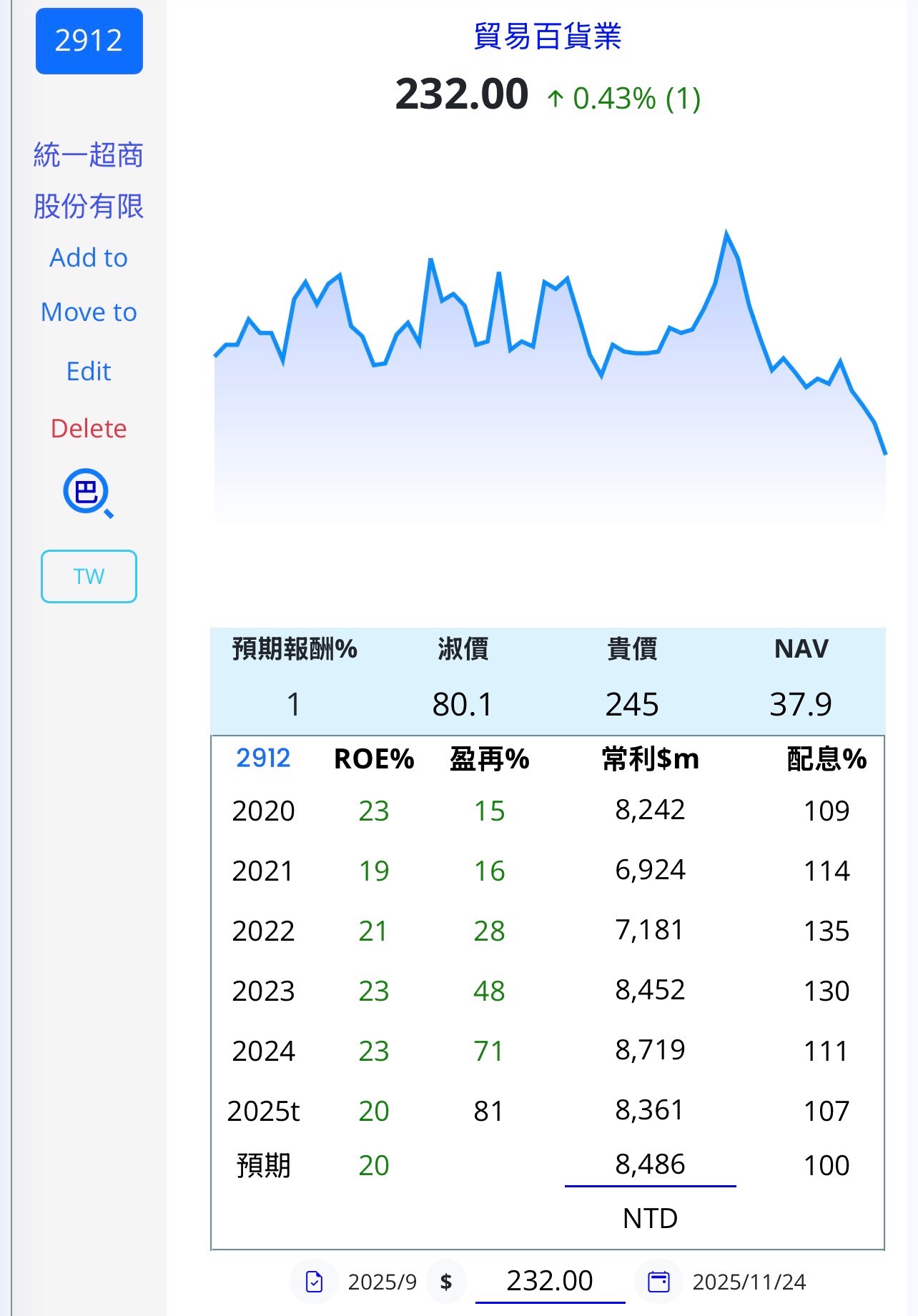
Task: Open the Move to option
Action: pos(89,312)
